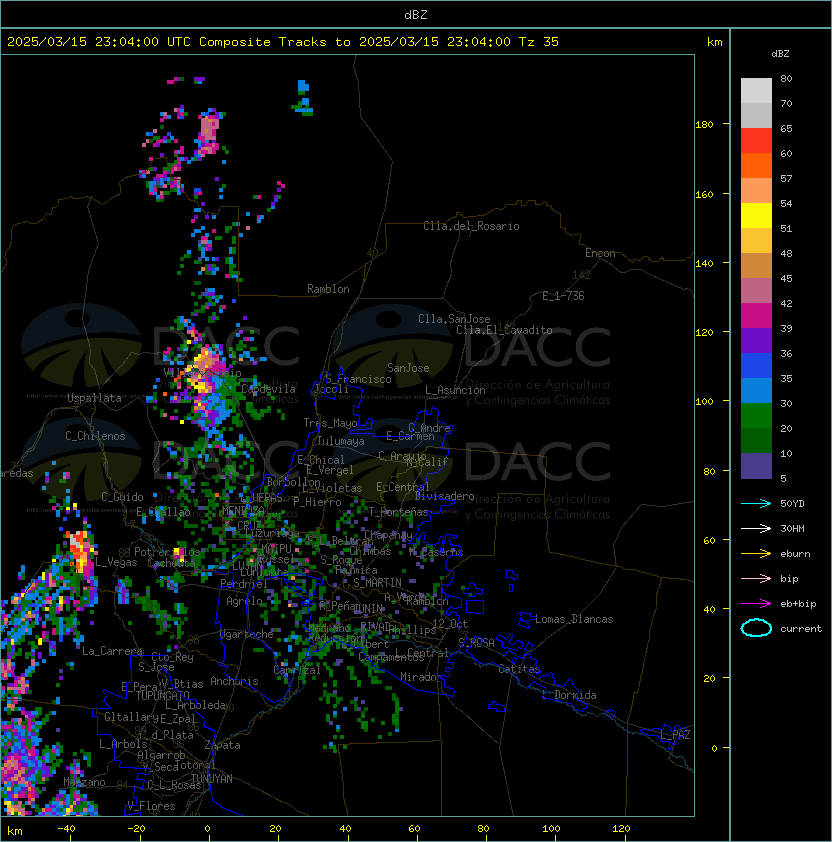Click the 'eb+bip' legend label

click(x=798, y=604)
